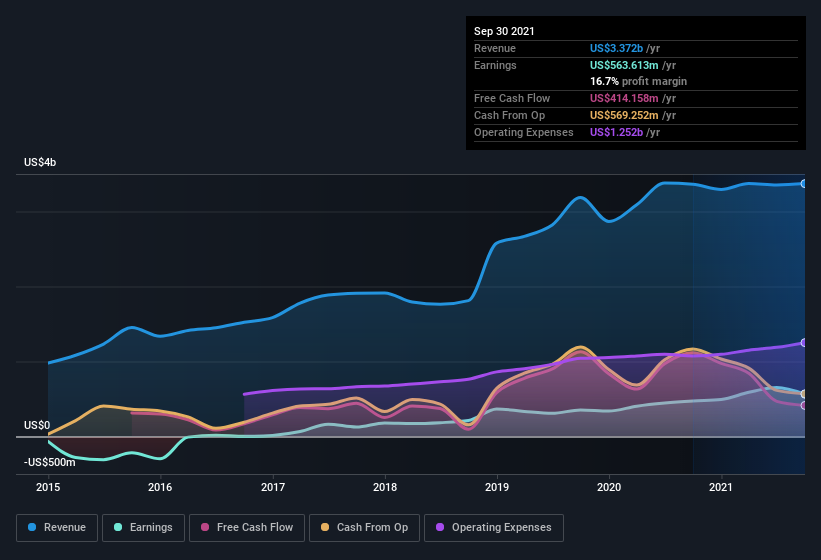The height and width of the screenshot is (560, 821).
Task: Click the 2017 x-axis label
Action: [x=273, y=487]
